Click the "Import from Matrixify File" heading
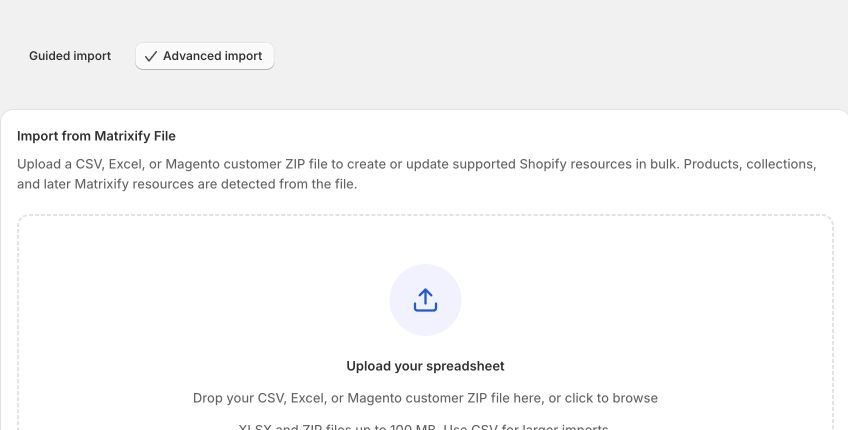Viewport: 848px width, 430px height. pos(96,136)
